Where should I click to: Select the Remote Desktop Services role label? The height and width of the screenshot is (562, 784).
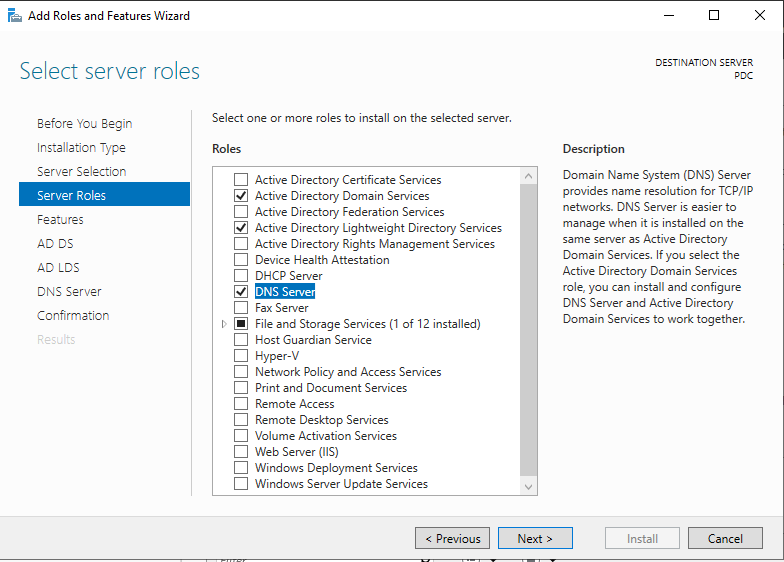(x=321, y=420)
